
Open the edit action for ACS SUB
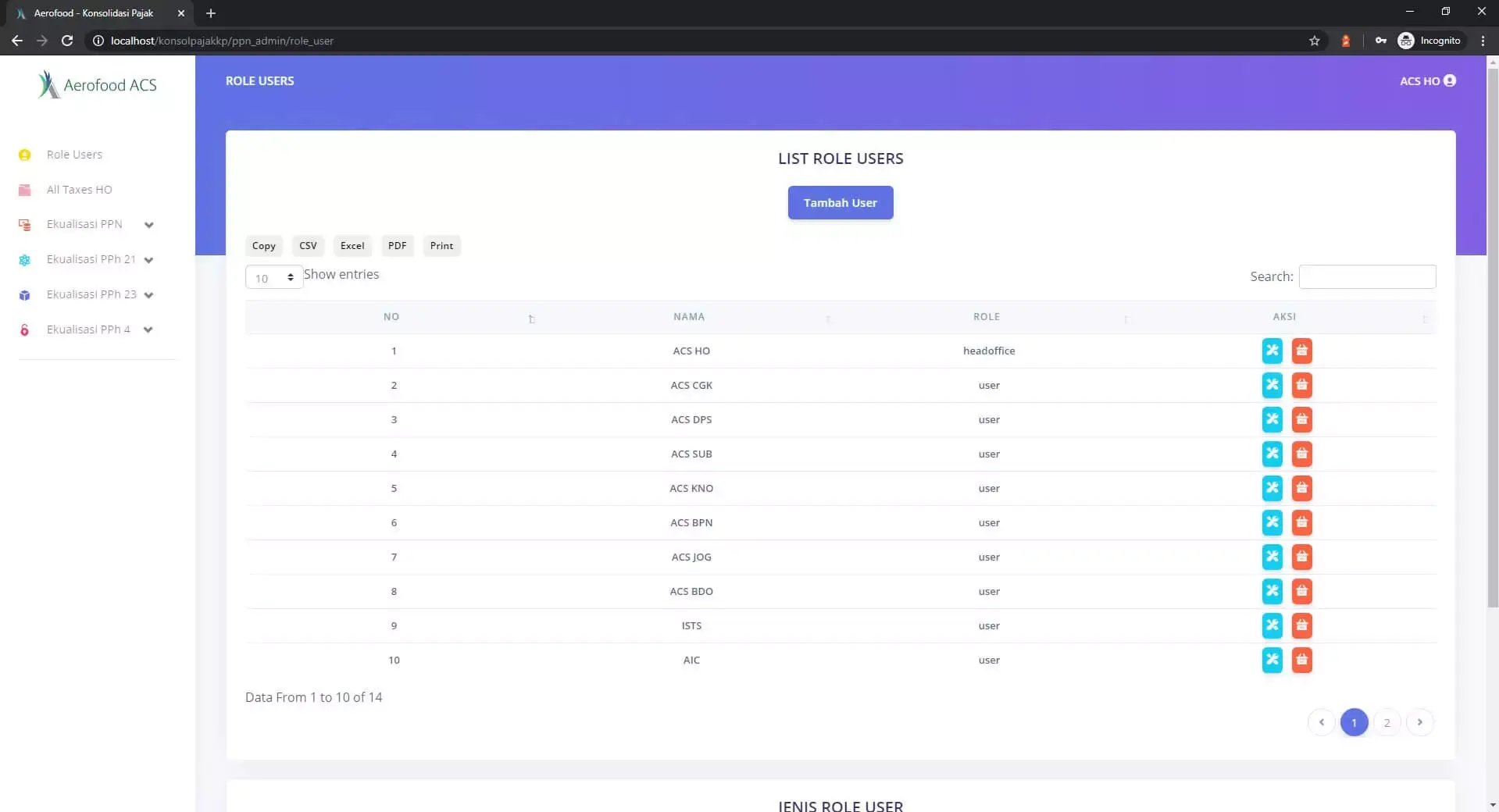1272,454
